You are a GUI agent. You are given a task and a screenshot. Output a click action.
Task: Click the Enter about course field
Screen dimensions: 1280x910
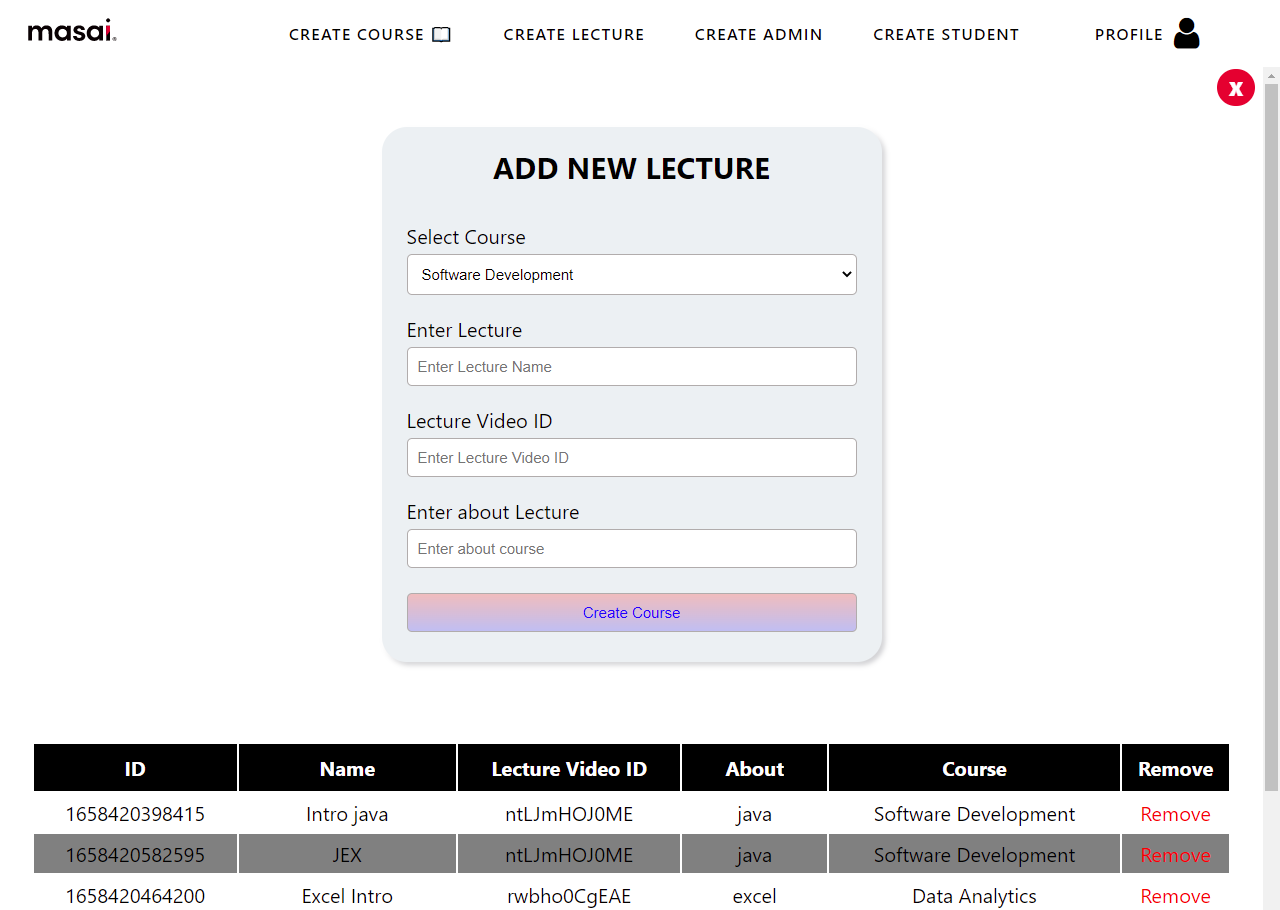tap(632, 548)
